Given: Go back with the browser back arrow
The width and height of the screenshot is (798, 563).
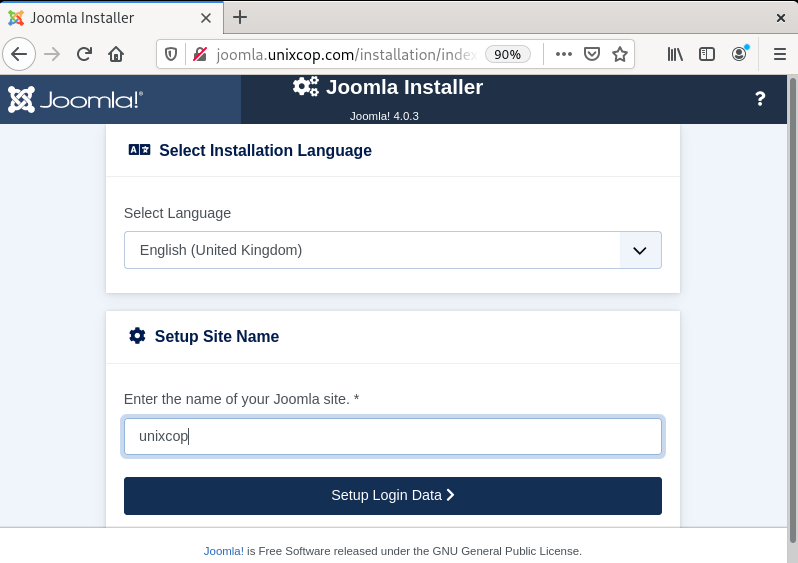Looking at the screenshot, I should pyautogui.click(x=19, y=54).
